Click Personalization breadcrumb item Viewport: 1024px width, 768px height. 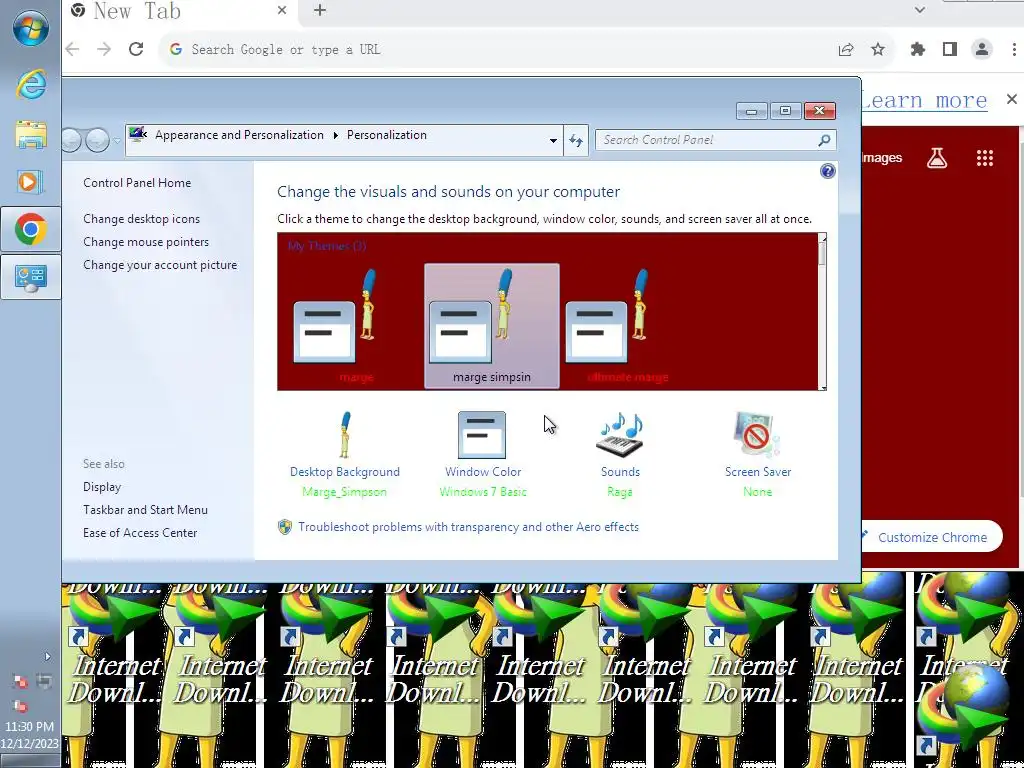pyautogui.click(x=387, y=135)
